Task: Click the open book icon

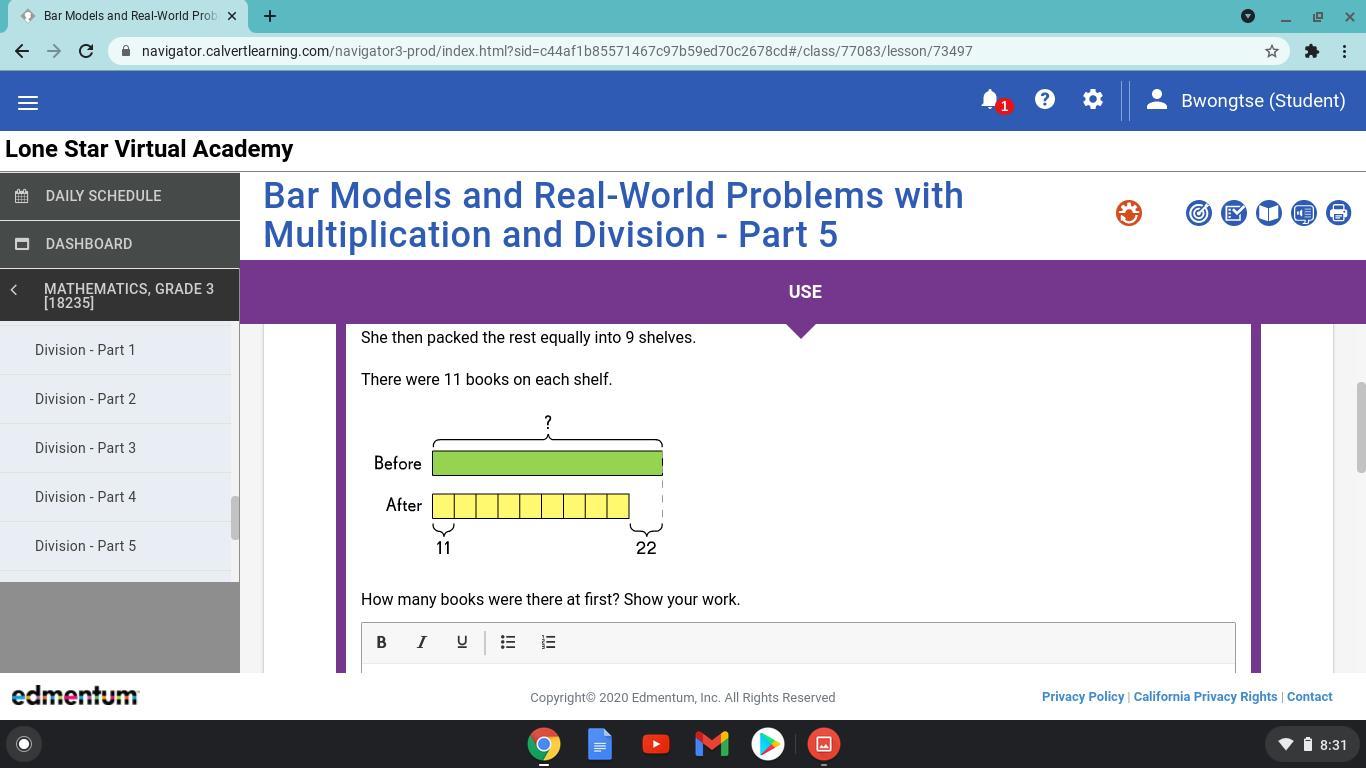Action: point(1268,213)
